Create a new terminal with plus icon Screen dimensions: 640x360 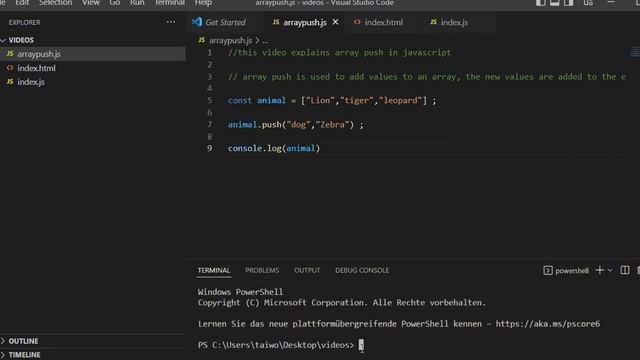[x=600, y=270]
